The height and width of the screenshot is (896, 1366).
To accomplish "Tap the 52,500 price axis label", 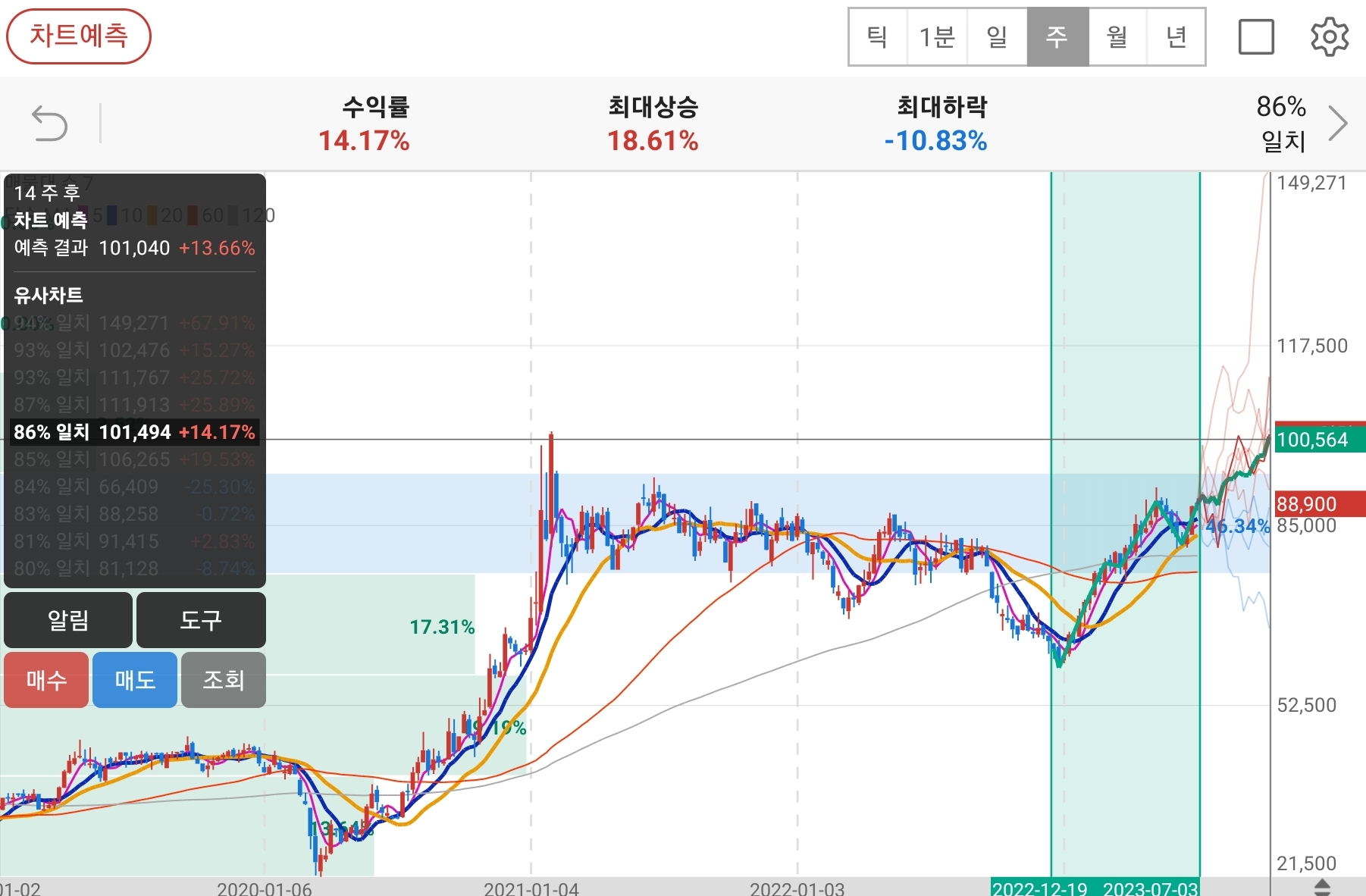I will click(1307, 705).
